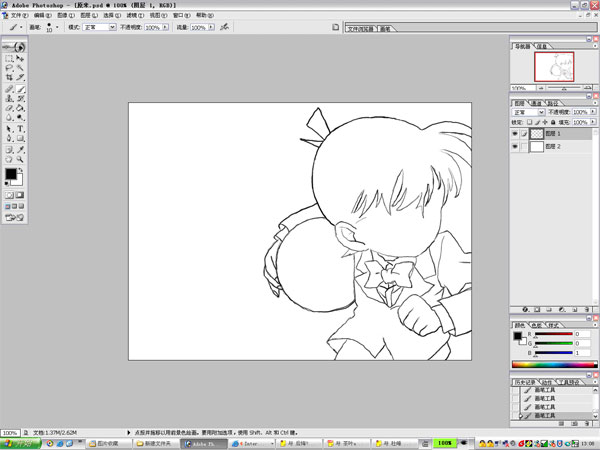Toggle link box of 图层 2
600x450 pixels.
coord(523,147)
